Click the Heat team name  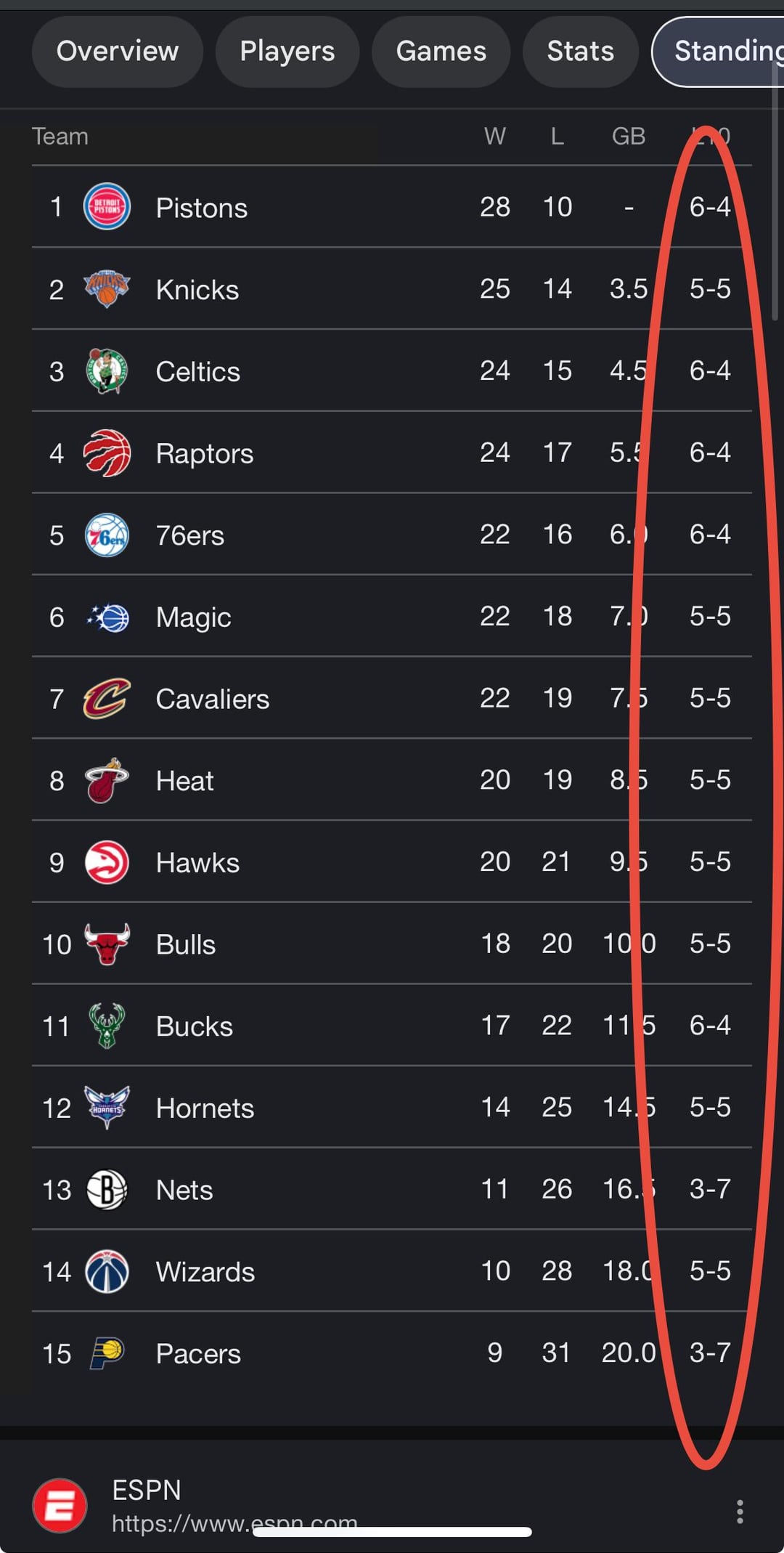click(184, 781)
